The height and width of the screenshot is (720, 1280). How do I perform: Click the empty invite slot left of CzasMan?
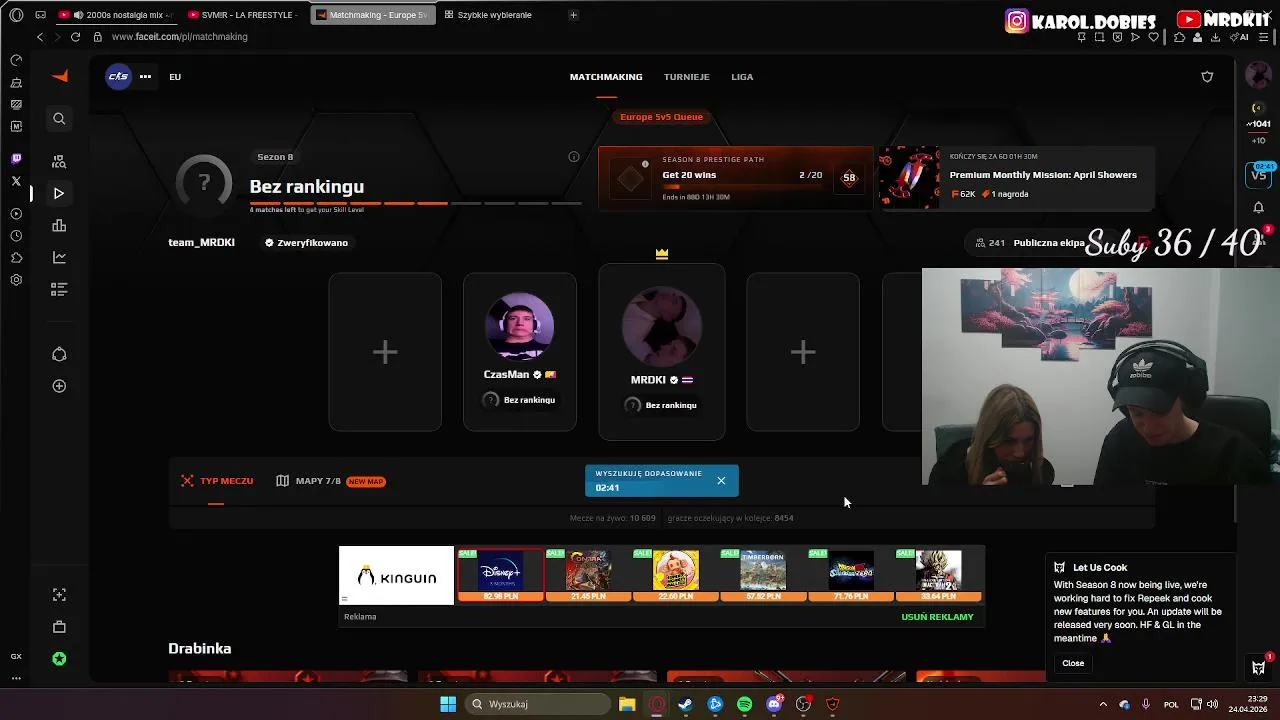point(385,352)
